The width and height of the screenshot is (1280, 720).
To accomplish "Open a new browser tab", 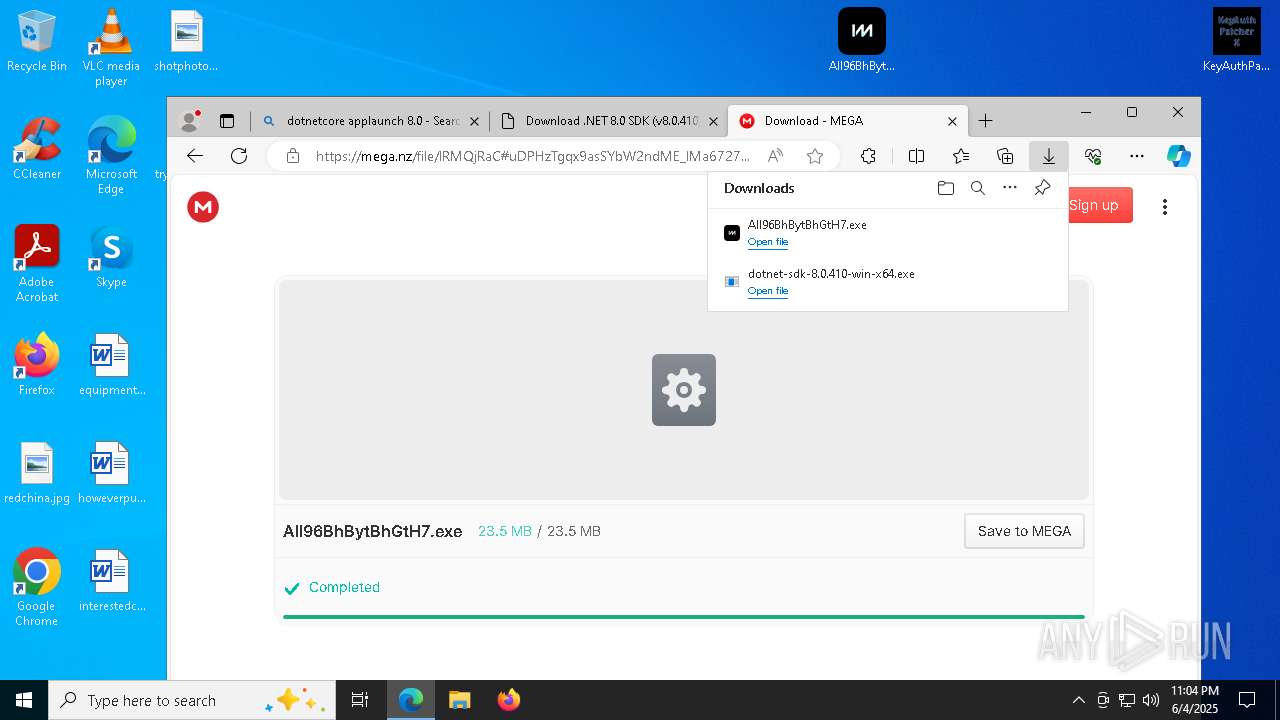I will (x=986, y=121).
